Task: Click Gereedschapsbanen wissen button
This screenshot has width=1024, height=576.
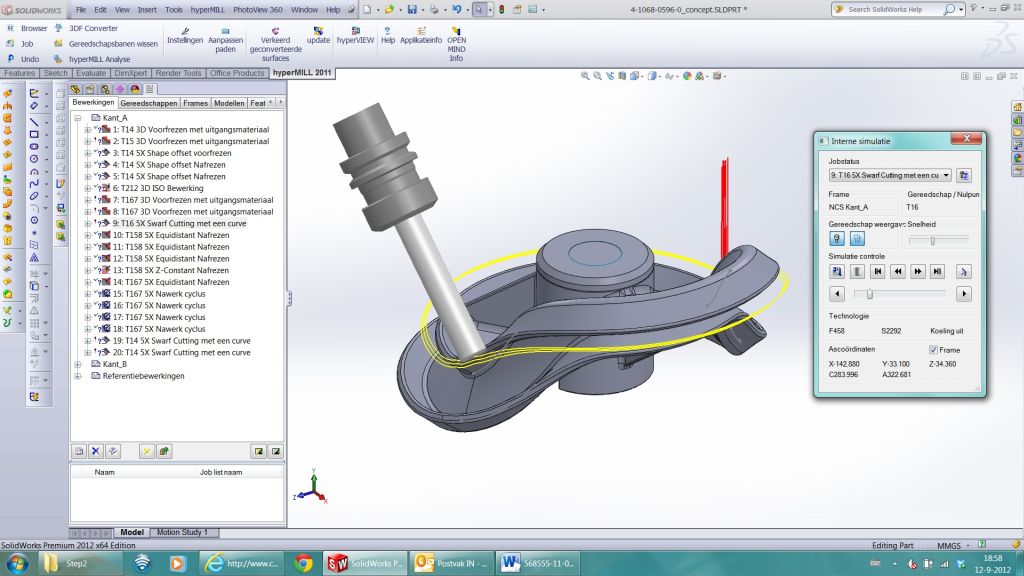Action: 113,44
